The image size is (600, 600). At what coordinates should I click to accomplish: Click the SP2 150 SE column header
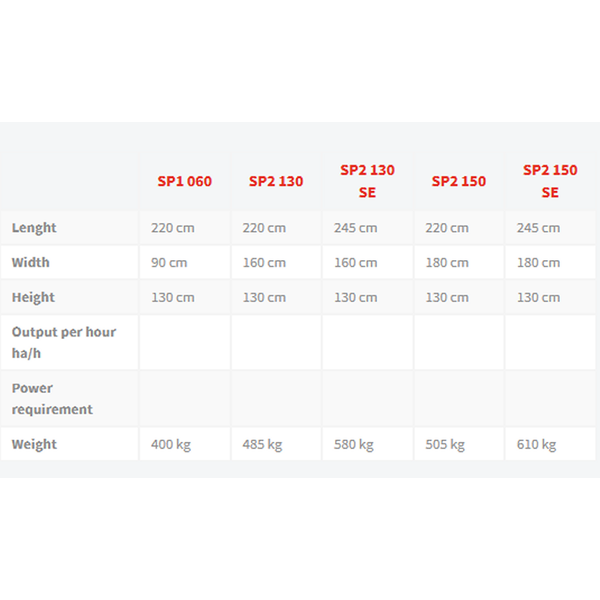(x=550, y=181)
